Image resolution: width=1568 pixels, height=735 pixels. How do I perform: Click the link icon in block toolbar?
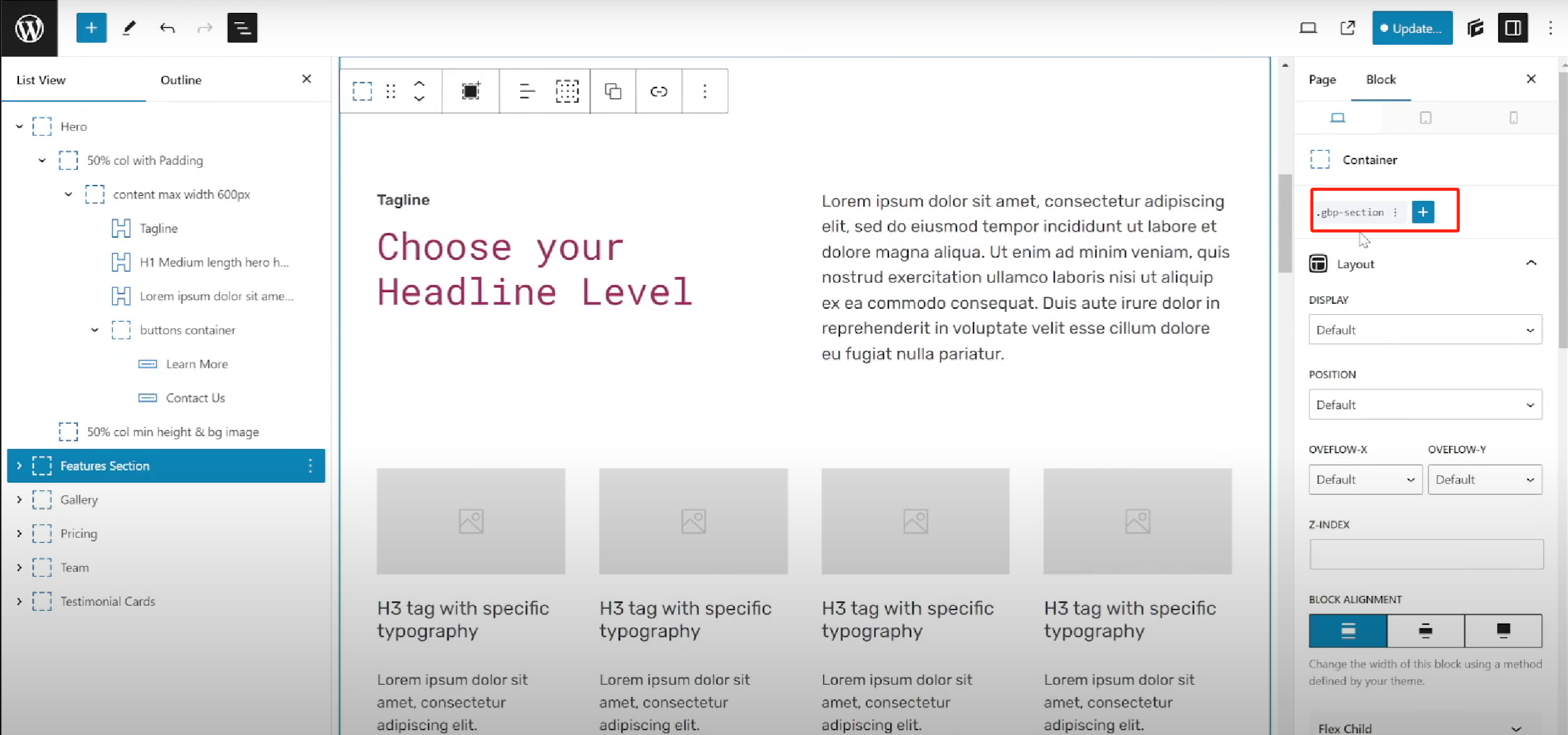(x=659, y=91)
